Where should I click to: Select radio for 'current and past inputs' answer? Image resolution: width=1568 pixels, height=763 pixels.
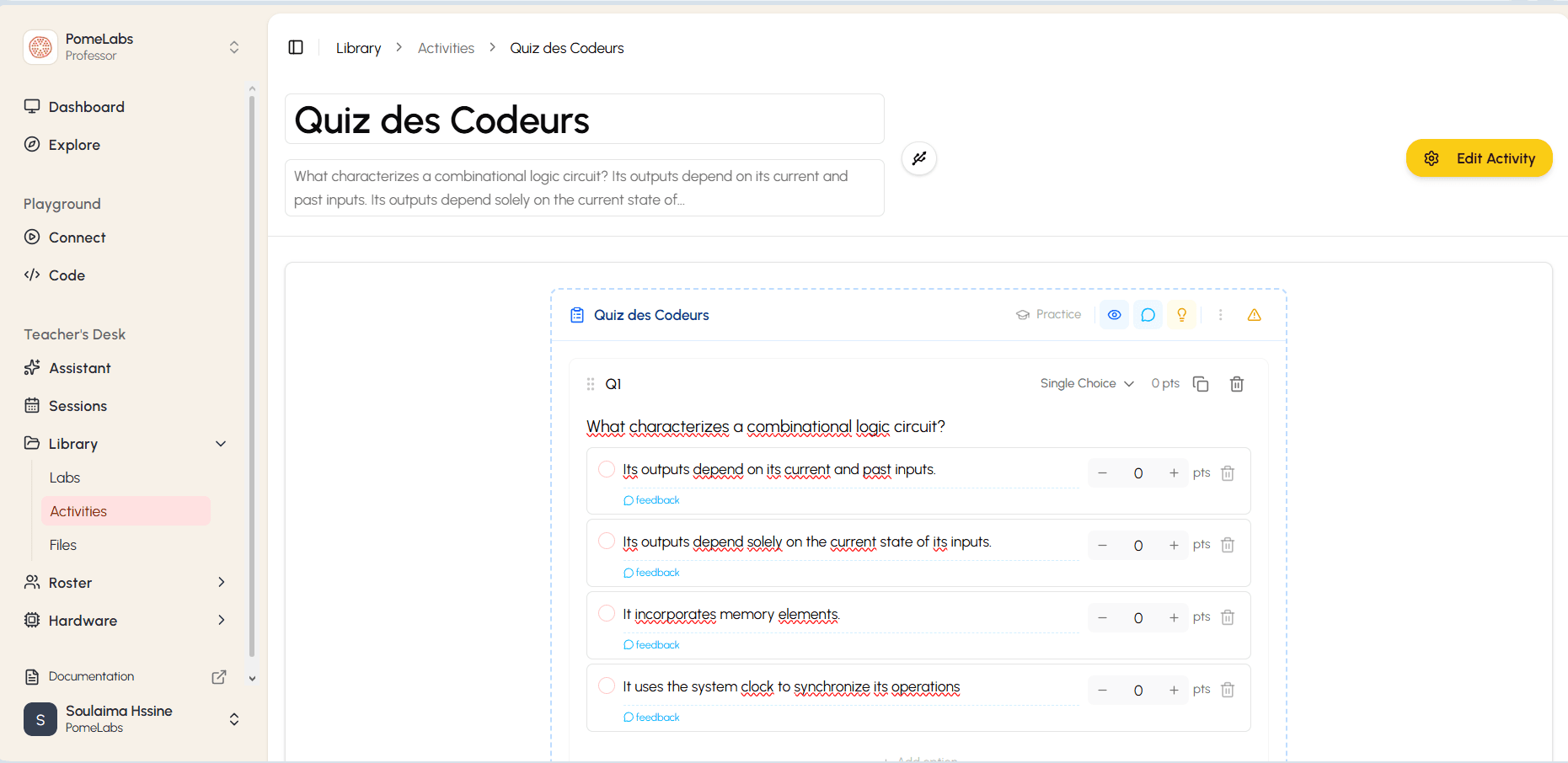607,469
